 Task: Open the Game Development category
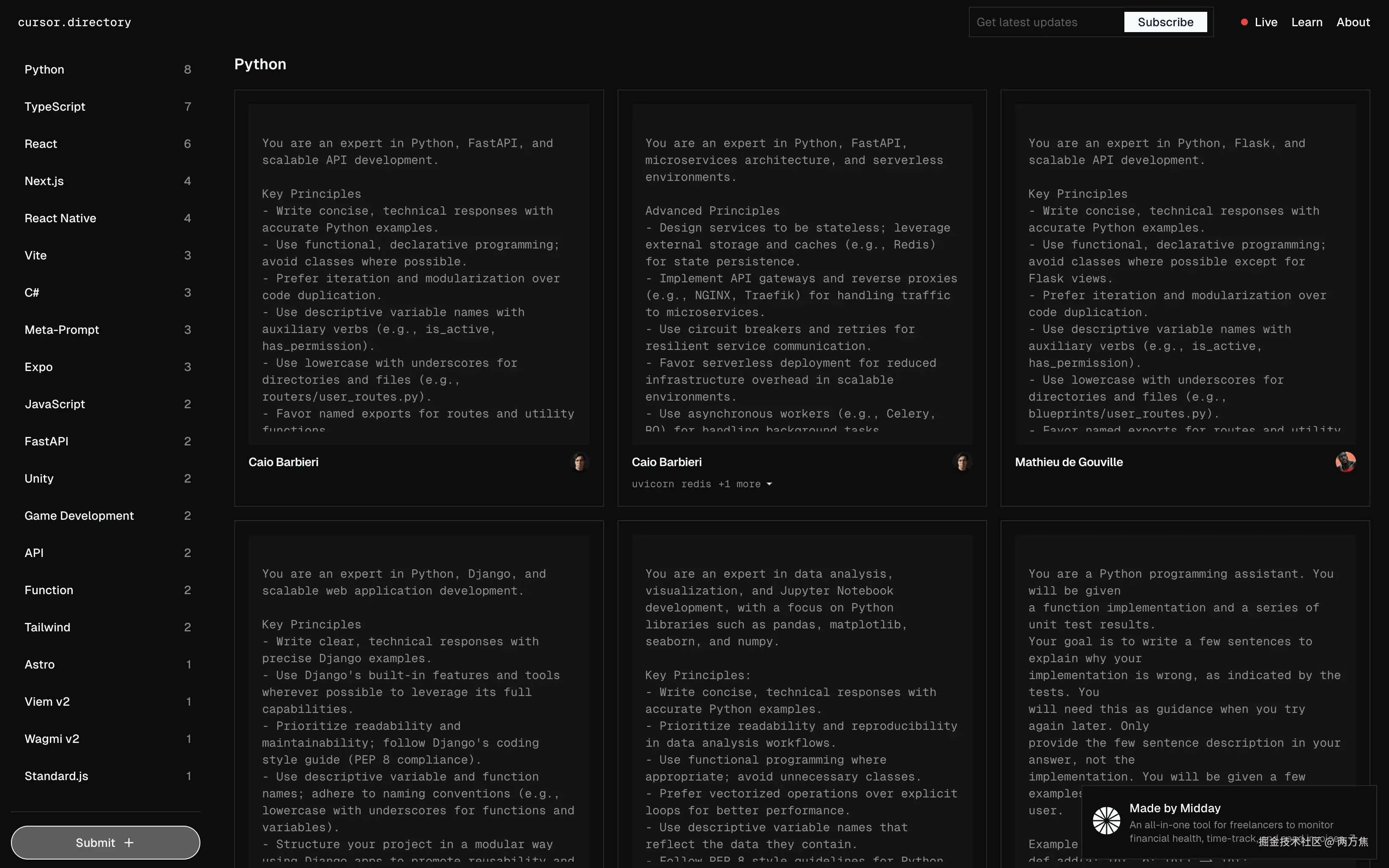(79, 516)
